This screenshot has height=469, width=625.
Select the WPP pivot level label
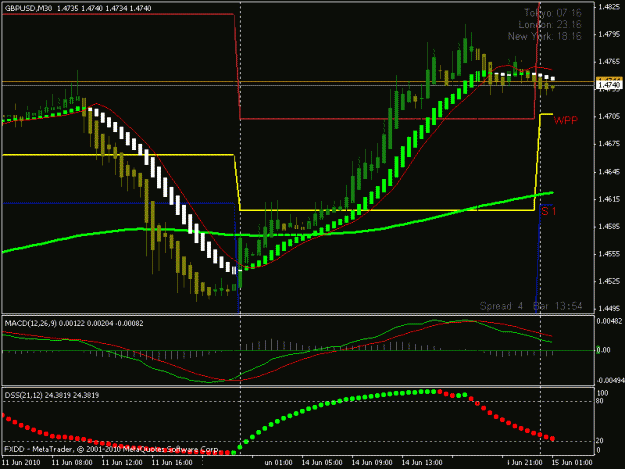pyautogui.click(x=566, y=120)
